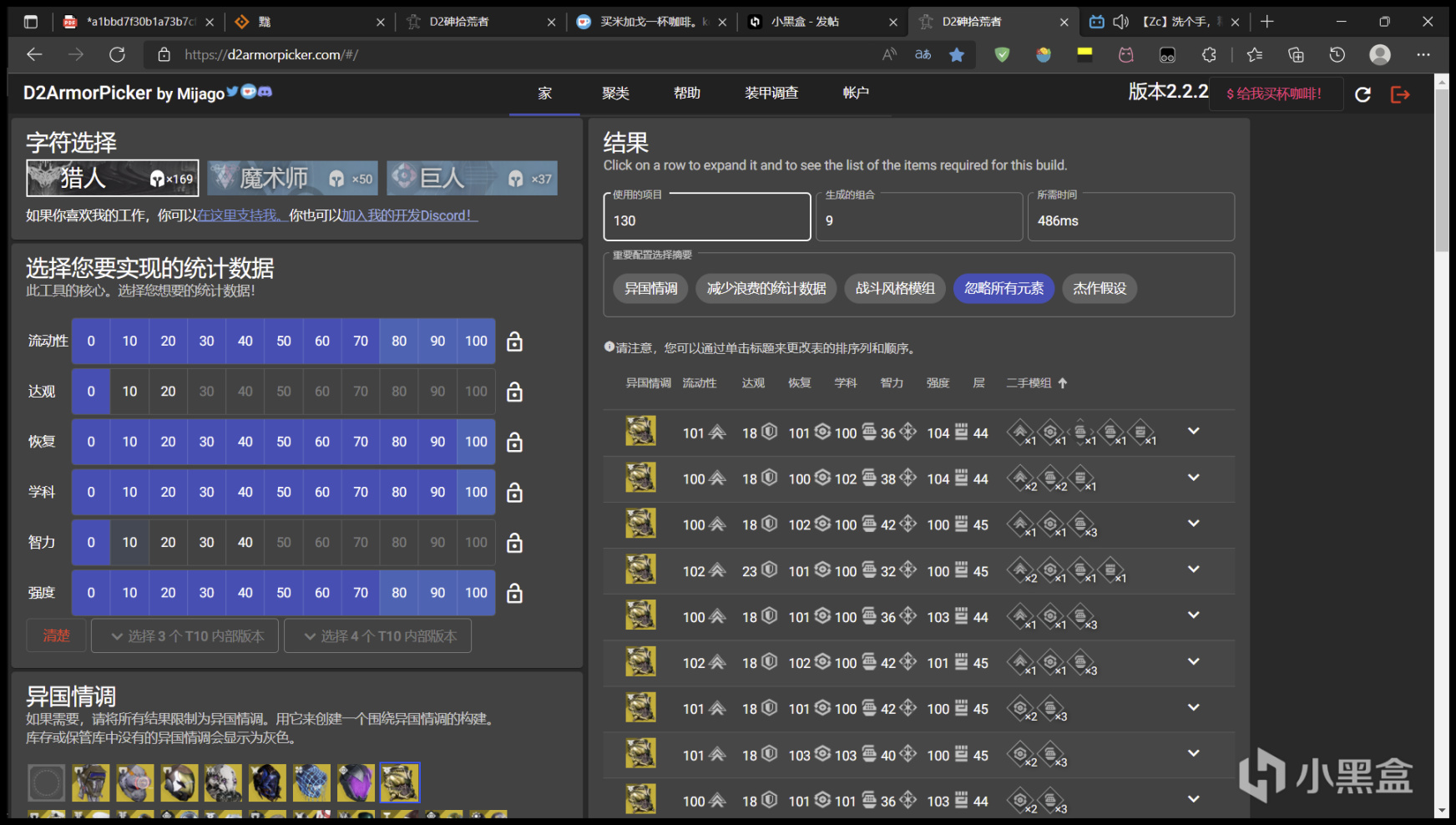
Task: Select the purple-faced exotic helmet
Action: (x=356, y=783)
